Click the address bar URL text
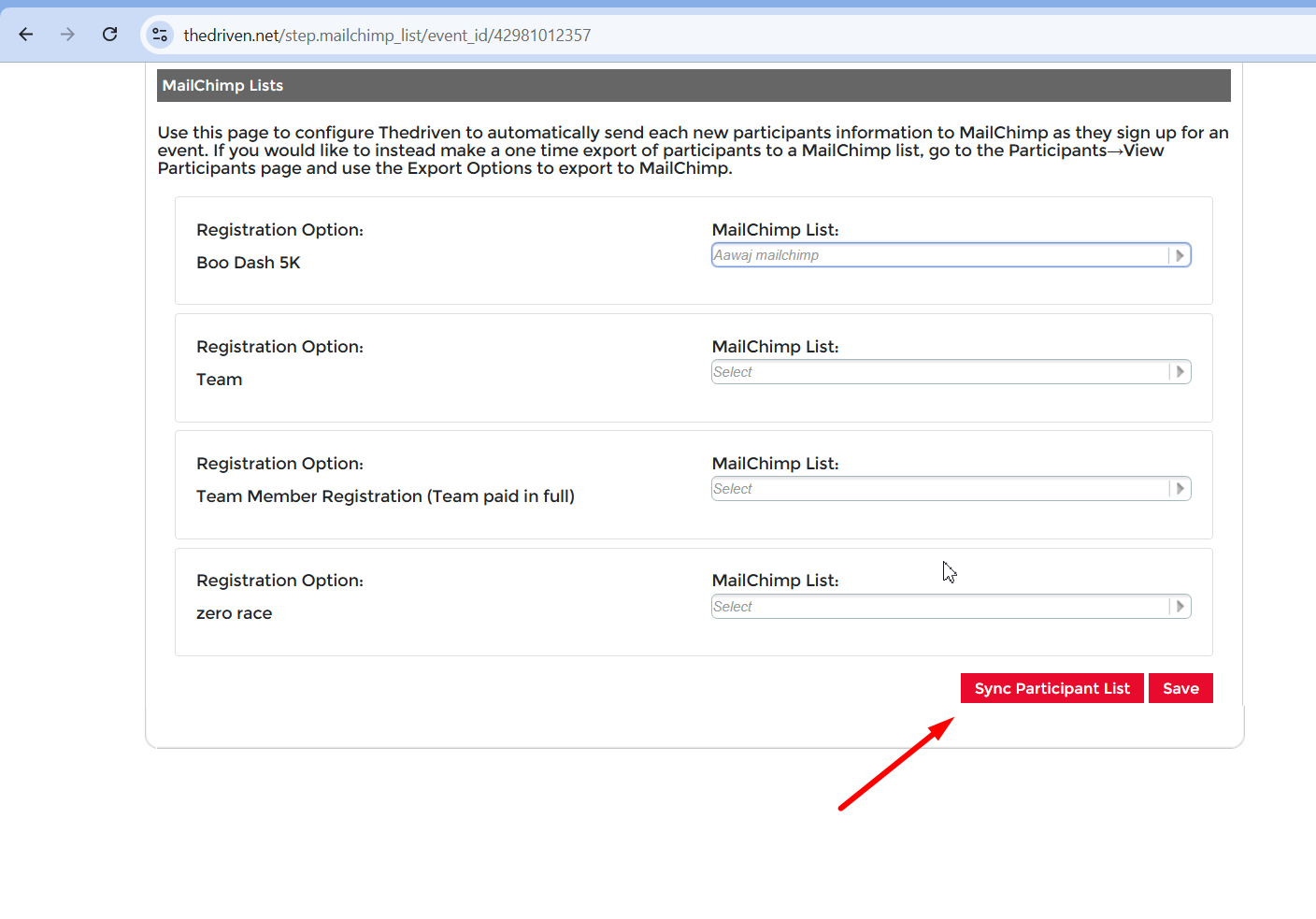The height and width of the screenshot is (919, 1316). (387, 36)
